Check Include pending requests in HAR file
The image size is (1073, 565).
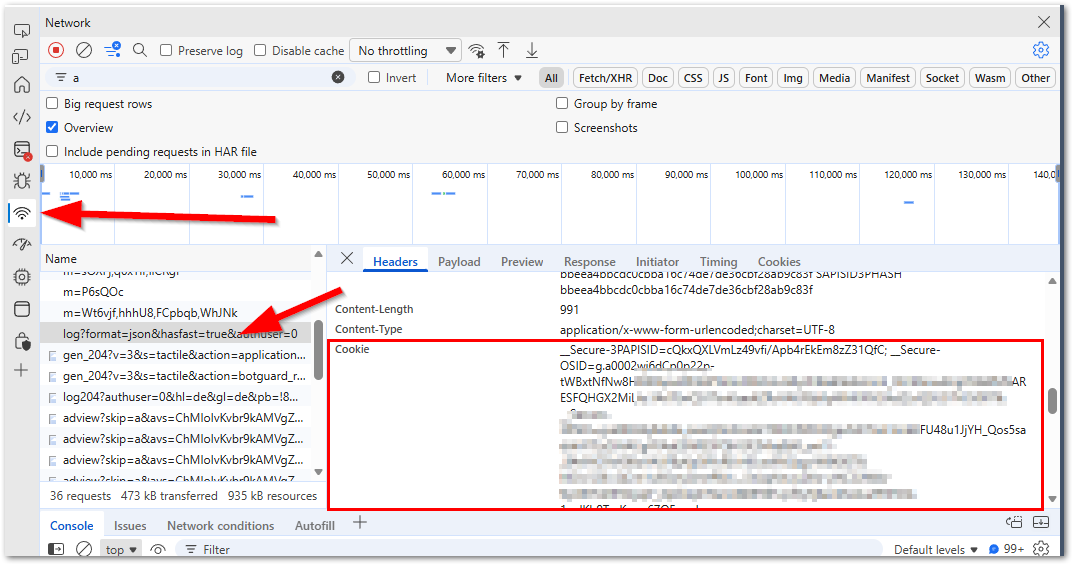tap(52, 151)
